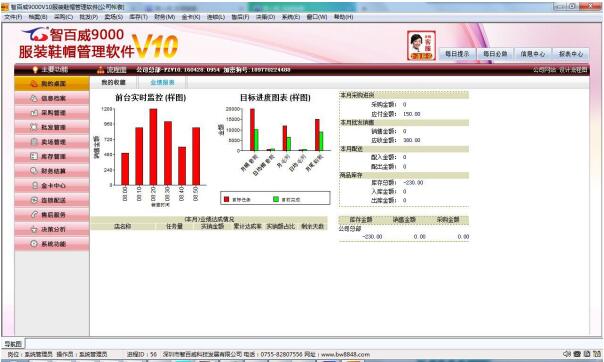Click the 导航图 tab at the bottom left
This screenshot has width=604, height=362.
coord(13,344)
